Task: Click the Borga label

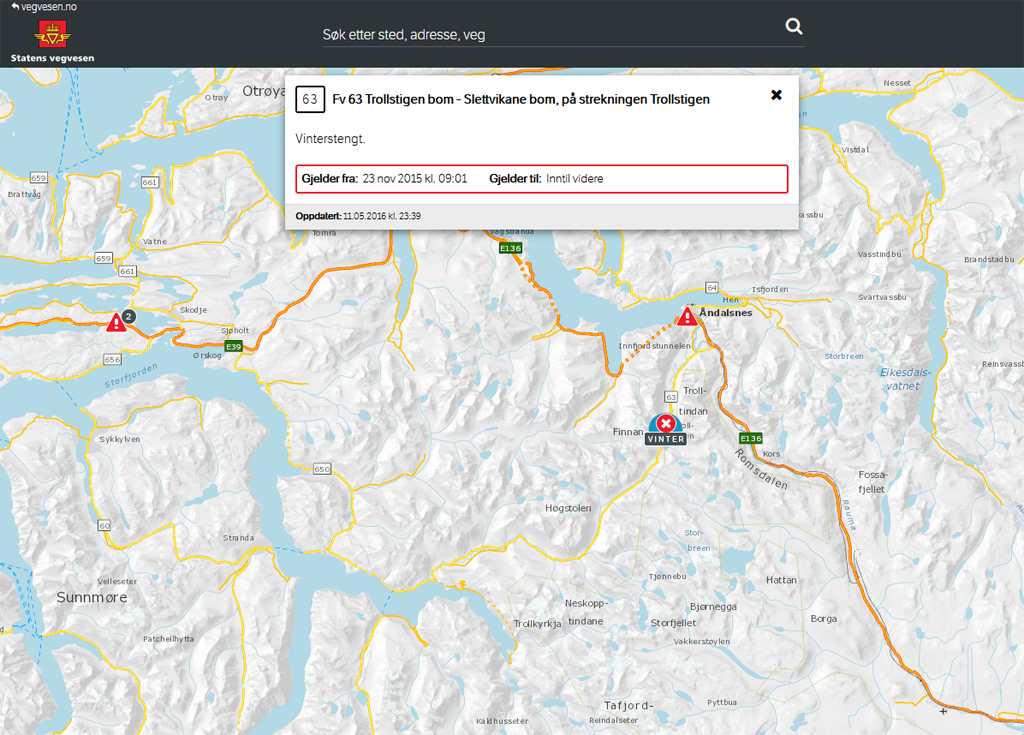Action: (x=824, y=619)
